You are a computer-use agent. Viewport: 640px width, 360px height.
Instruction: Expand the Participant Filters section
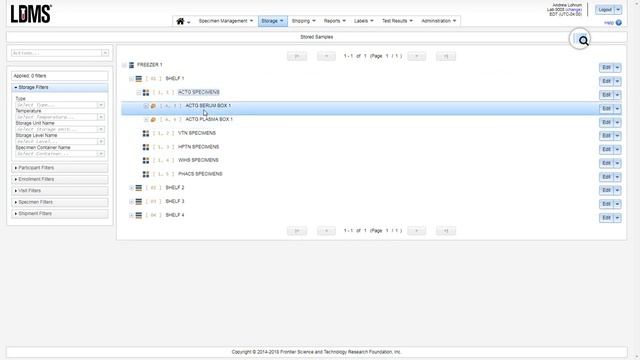(60, 168)
